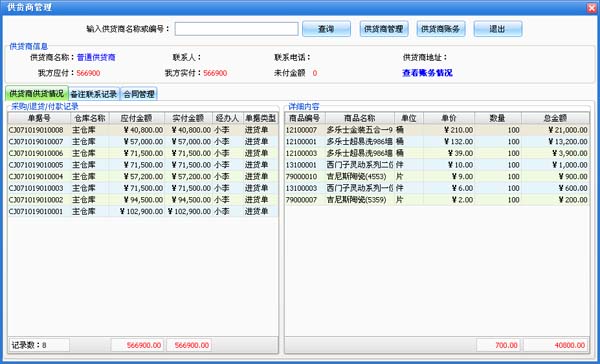600x364 pixels.
Task: Switch to the 备注联系记录 tab
Action: [x=94, y=94]
